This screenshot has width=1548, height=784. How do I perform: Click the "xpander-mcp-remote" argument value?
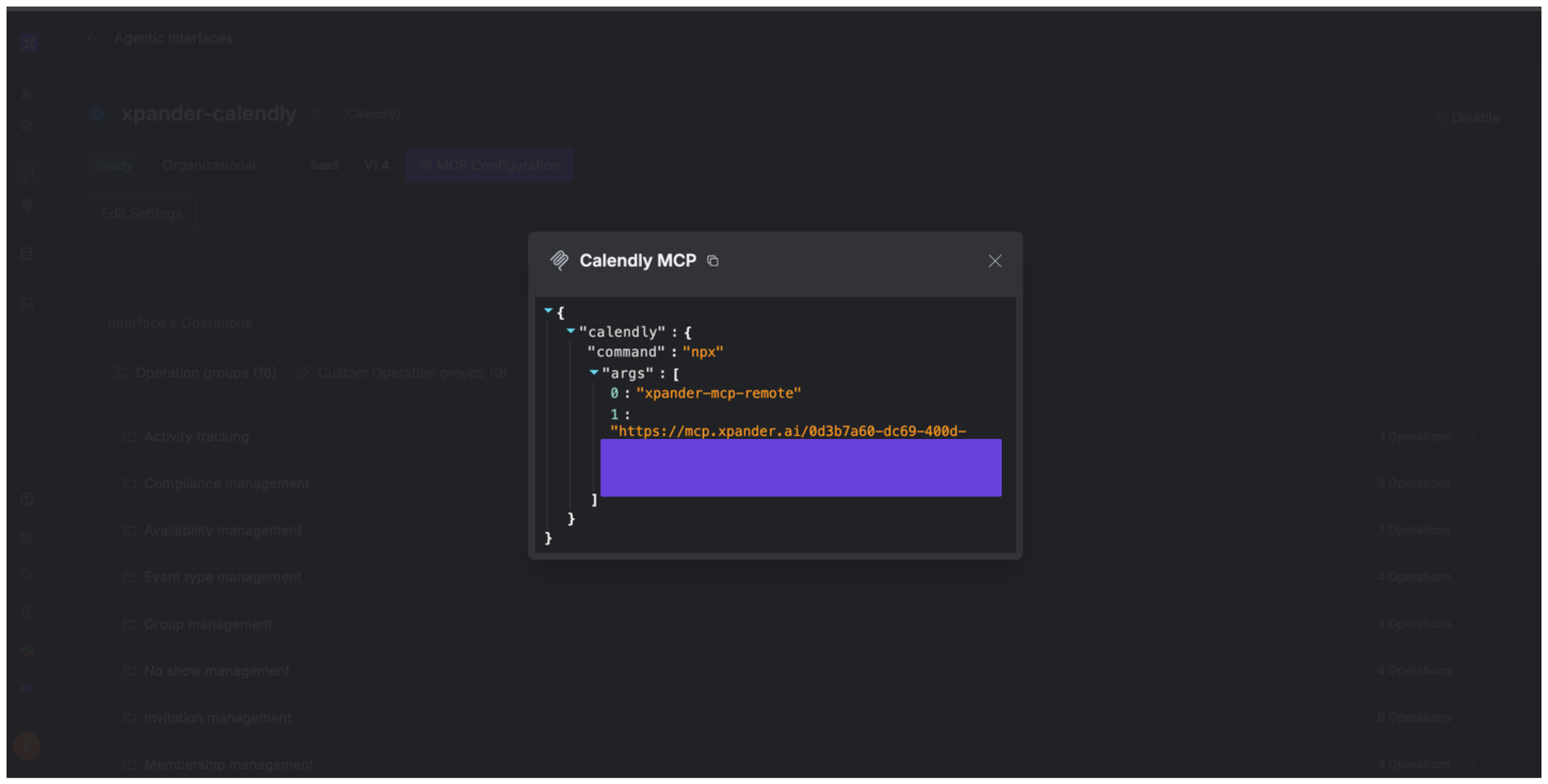[x=719, y=393]
